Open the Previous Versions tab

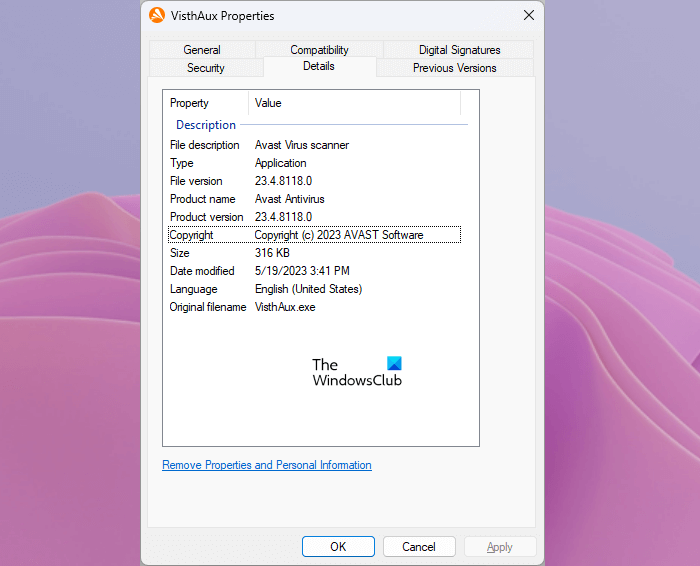point(454,68)
